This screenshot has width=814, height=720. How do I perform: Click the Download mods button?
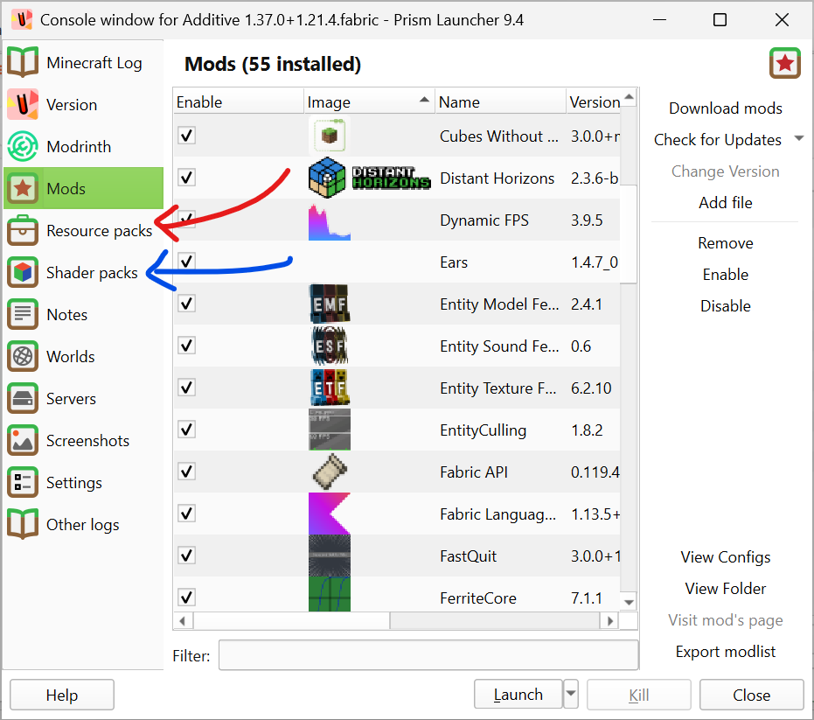coord(725,108)
